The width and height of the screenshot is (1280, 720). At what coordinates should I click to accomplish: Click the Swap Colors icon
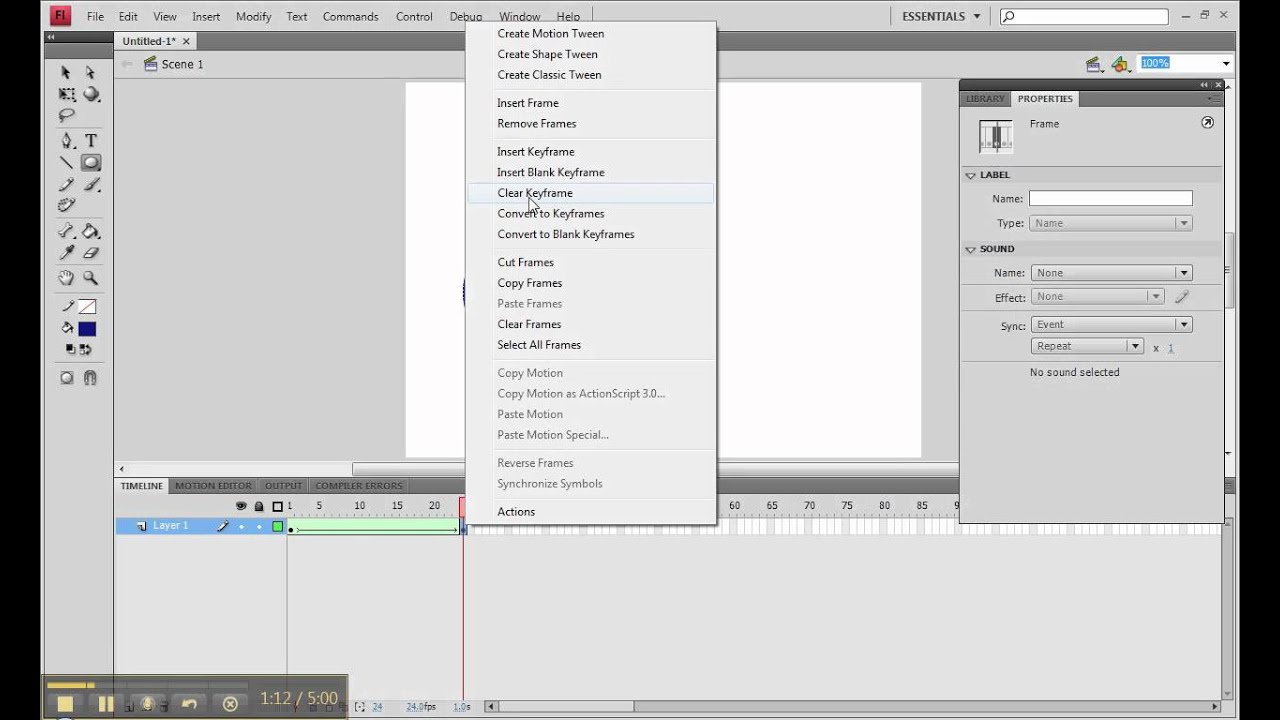[86, 349]
